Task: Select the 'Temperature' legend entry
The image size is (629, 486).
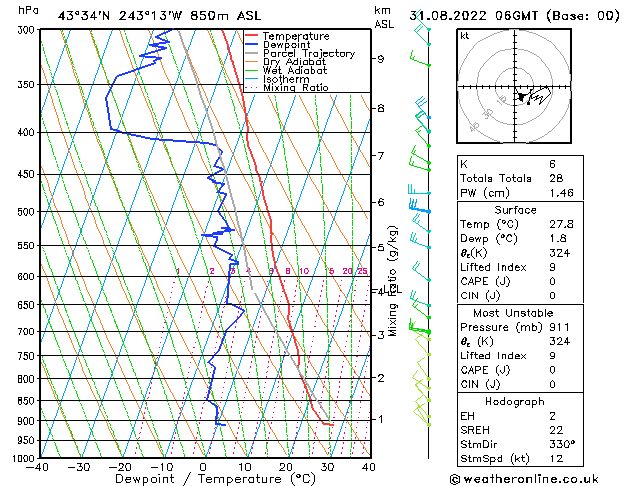Action: coord(296,36)
